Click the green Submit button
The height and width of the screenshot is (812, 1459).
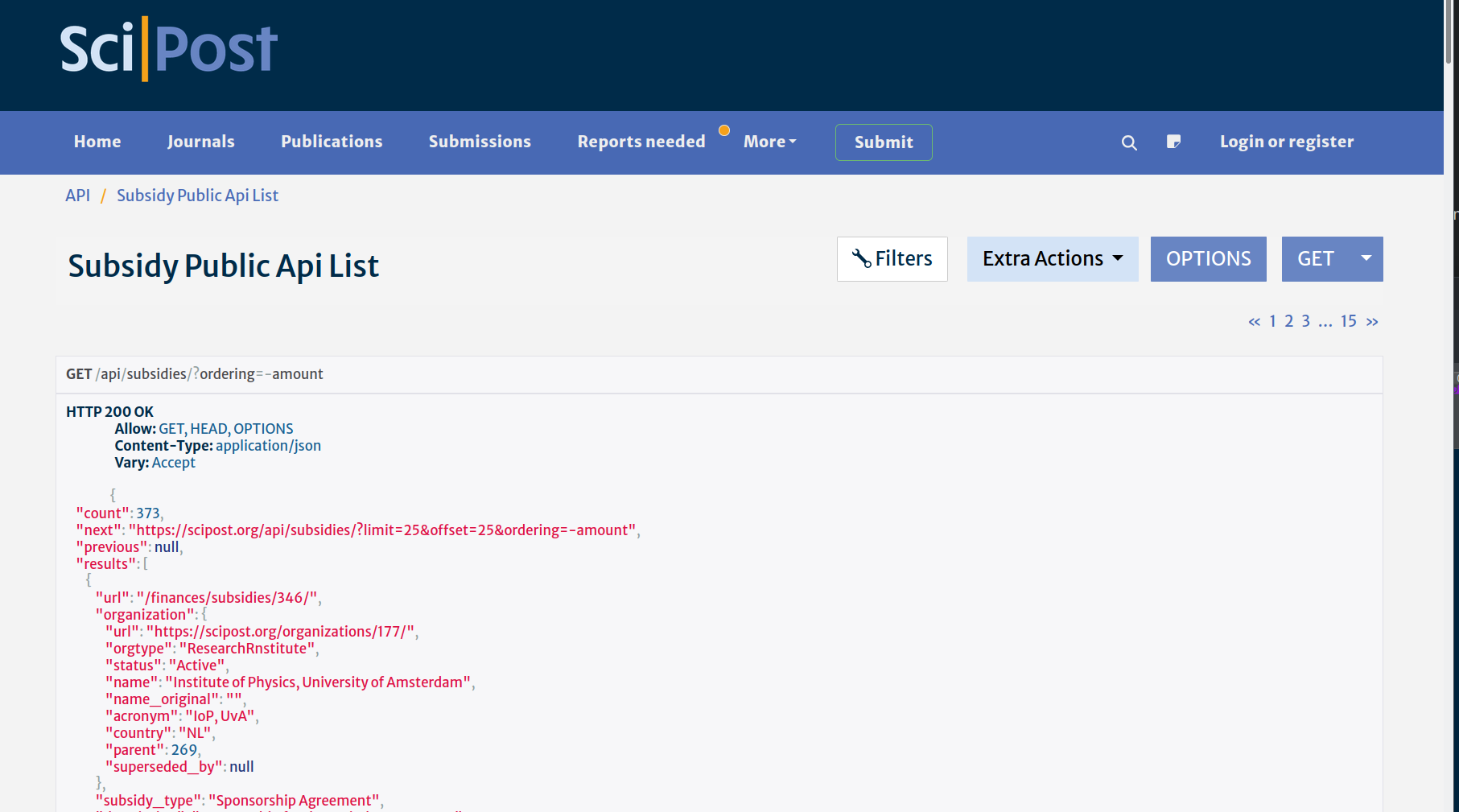coord(883,142)
